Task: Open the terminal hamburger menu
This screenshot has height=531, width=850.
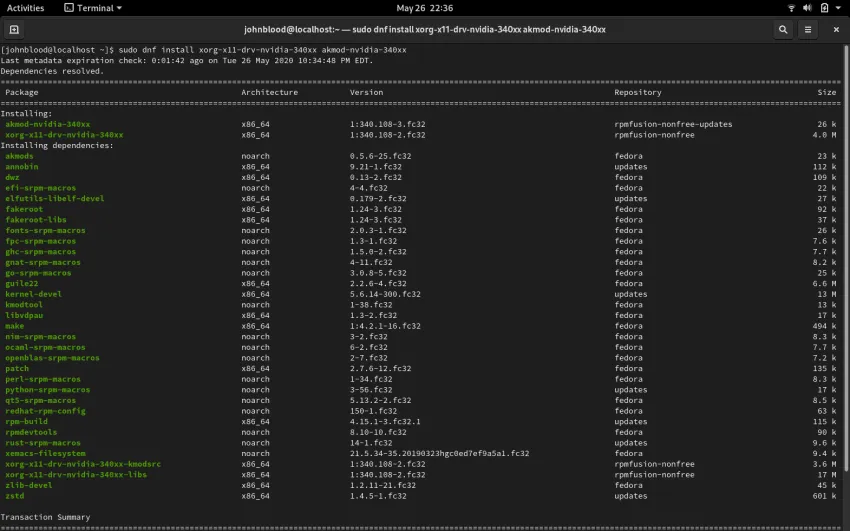Action: pos(809,29)
